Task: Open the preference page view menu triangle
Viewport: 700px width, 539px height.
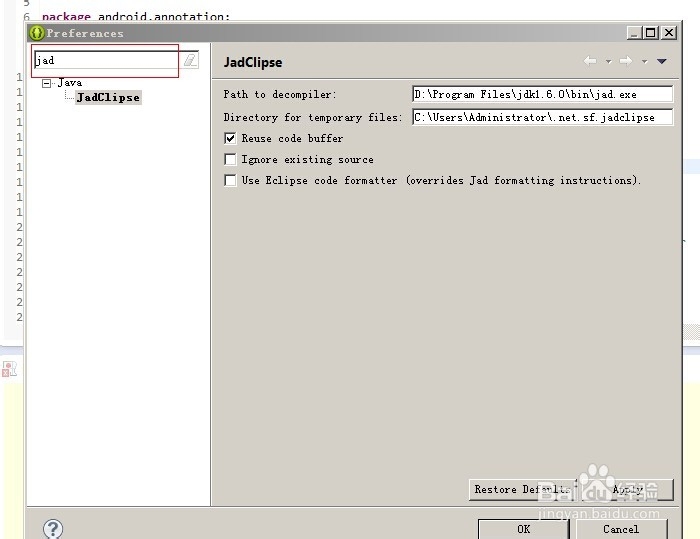Action: 662,61
